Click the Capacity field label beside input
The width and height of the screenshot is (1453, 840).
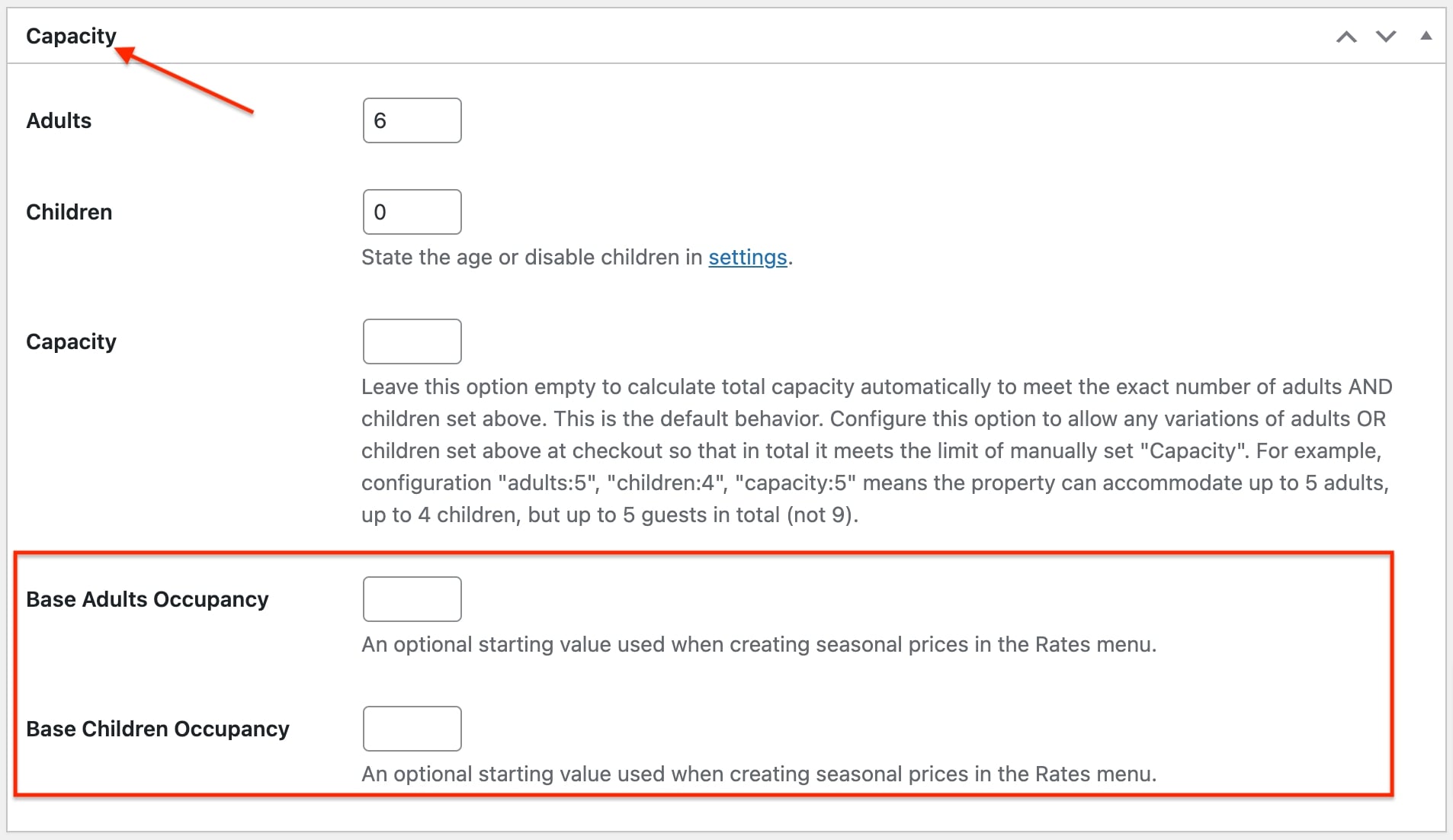pos(71,341)
